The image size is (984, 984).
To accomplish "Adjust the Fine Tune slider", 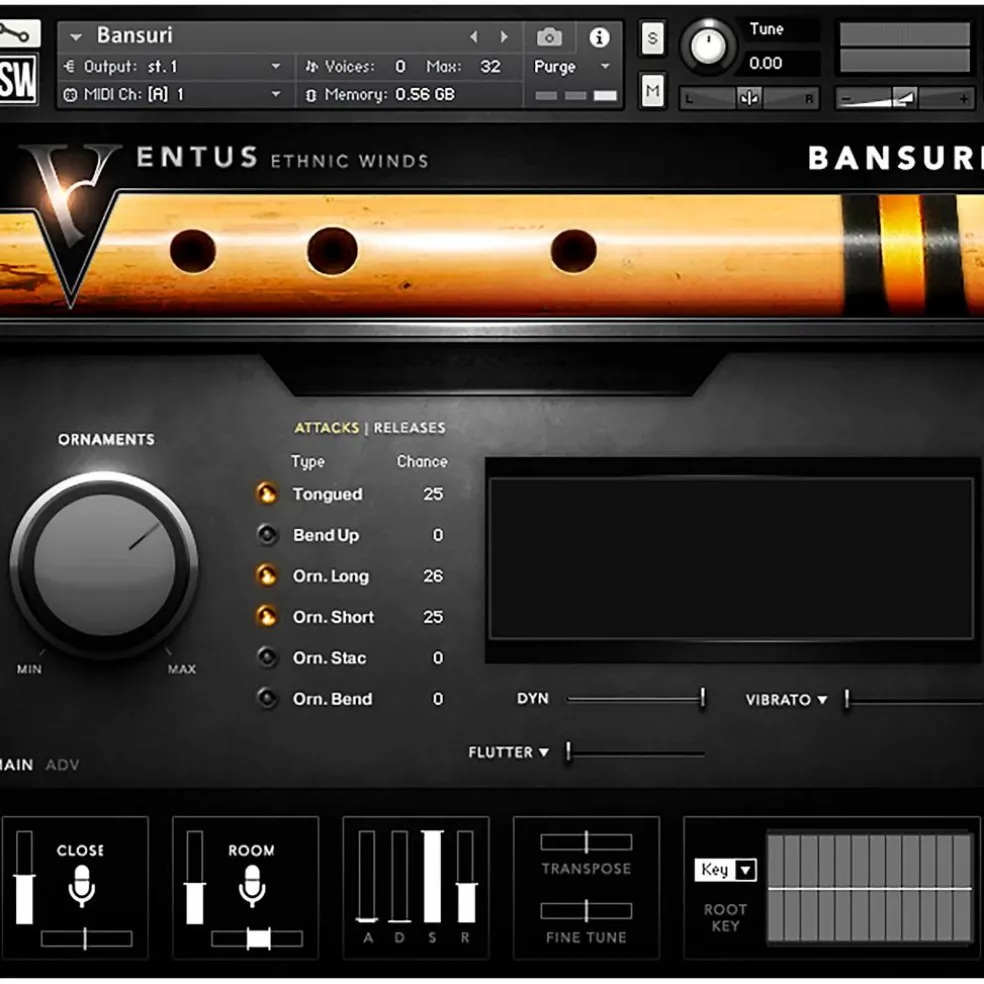I will (586, 911).
